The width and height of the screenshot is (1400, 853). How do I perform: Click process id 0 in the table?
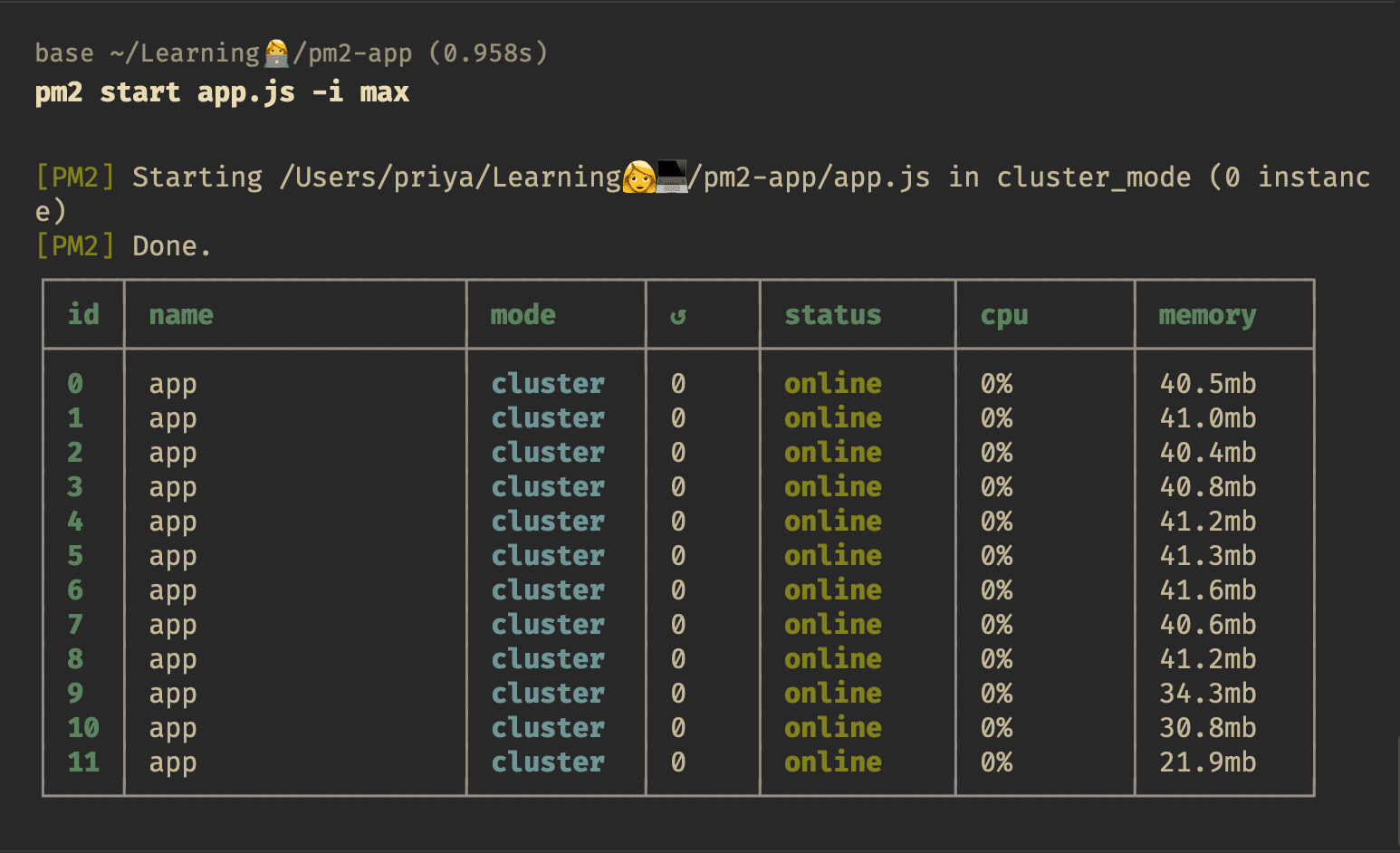[x=75, y=384]
